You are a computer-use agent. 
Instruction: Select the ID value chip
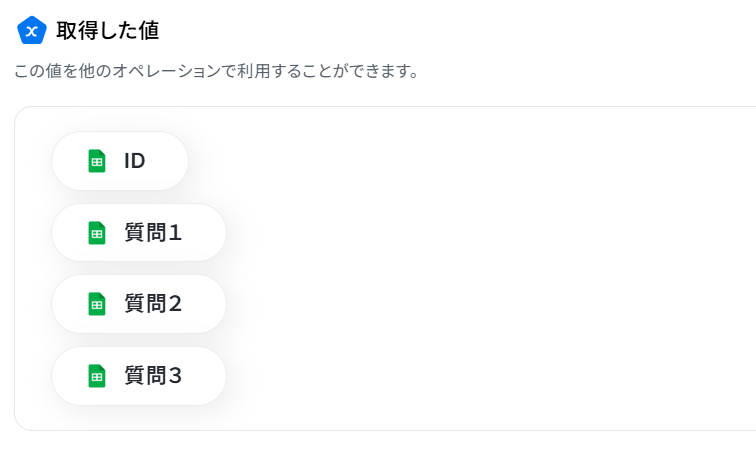pos(120,161)
